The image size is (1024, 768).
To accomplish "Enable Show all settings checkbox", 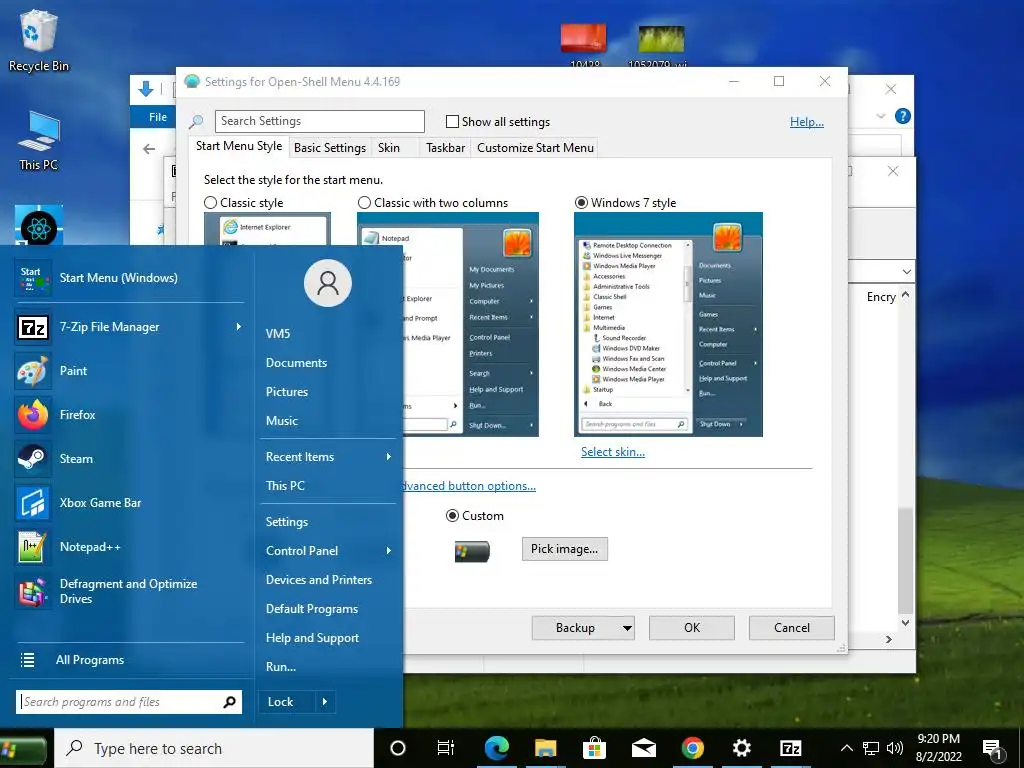I will point(452,121).
